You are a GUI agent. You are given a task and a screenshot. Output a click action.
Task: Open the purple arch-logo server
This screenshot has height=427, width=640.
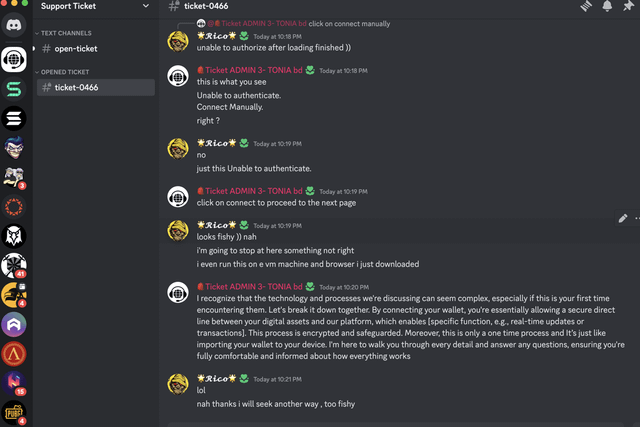(14, 323)
